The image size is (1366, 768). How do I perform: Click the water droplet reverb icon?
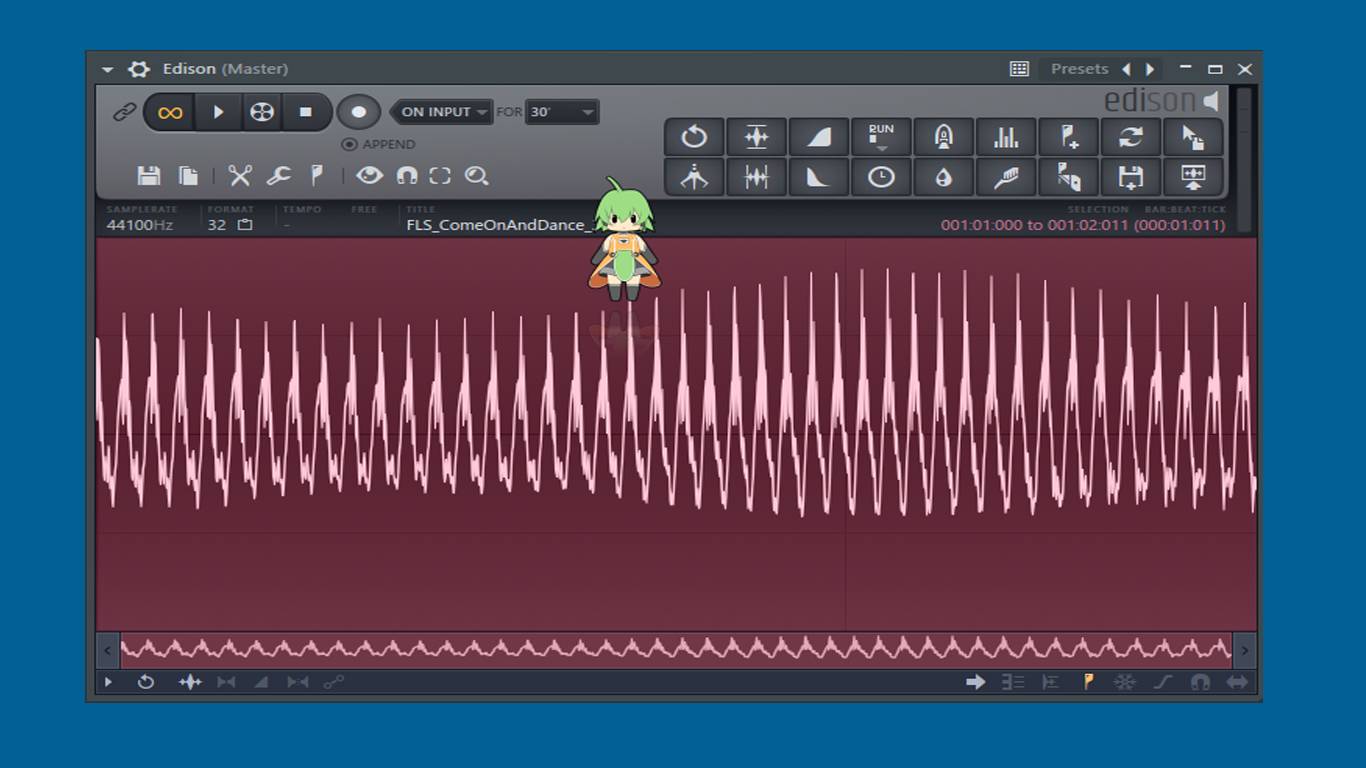[943, 177]
